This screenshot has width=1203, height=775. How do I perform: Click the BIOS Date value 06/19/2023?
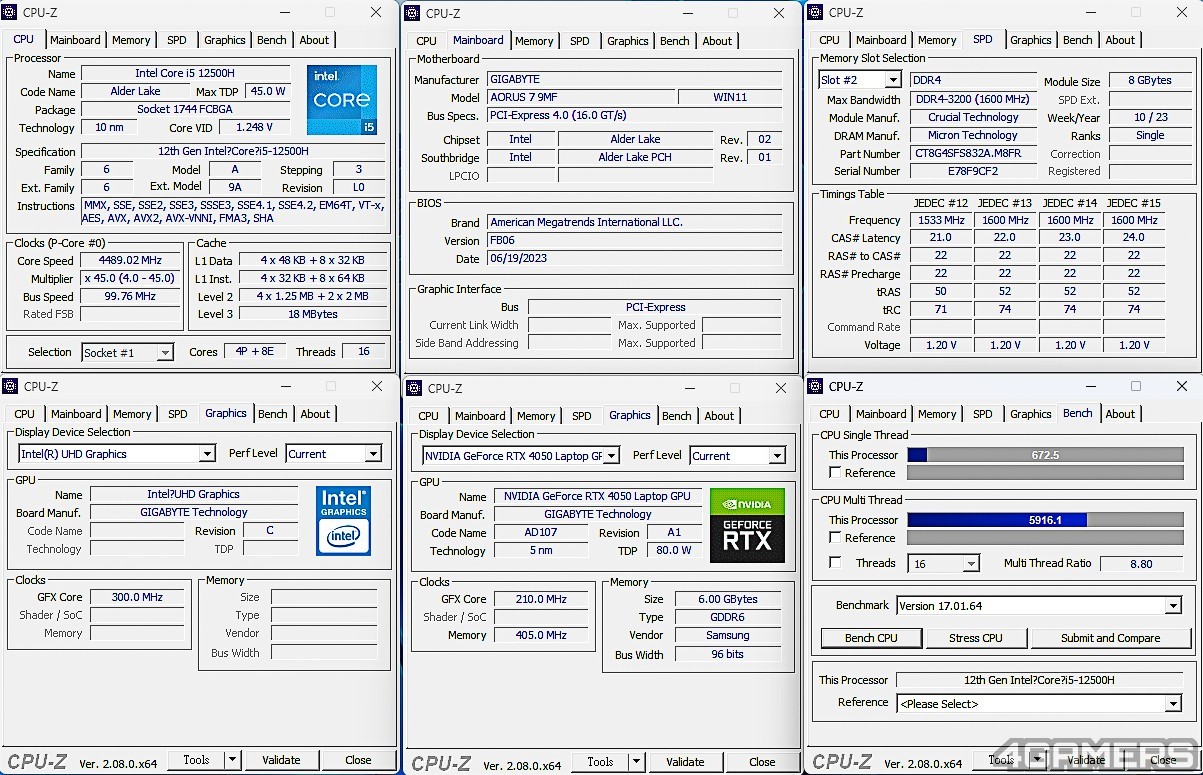coord(634,259)
